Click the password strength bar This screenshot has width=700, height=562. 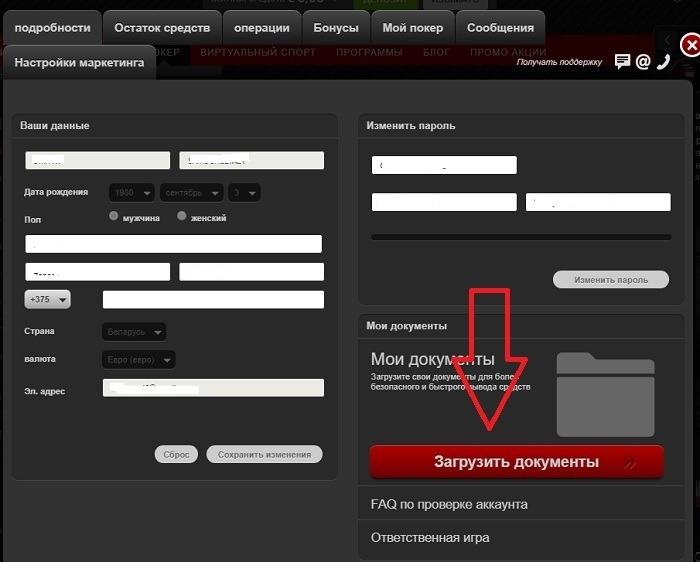tap(521, 237)
